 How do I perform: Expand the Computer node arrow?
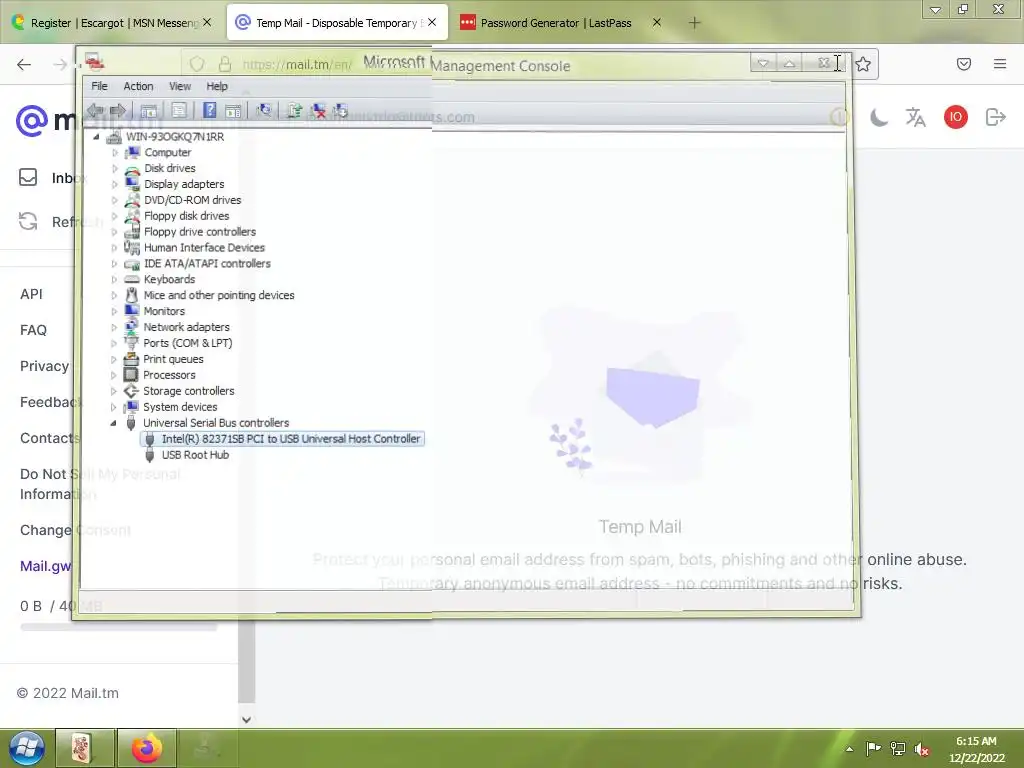[x=115, y=153]
